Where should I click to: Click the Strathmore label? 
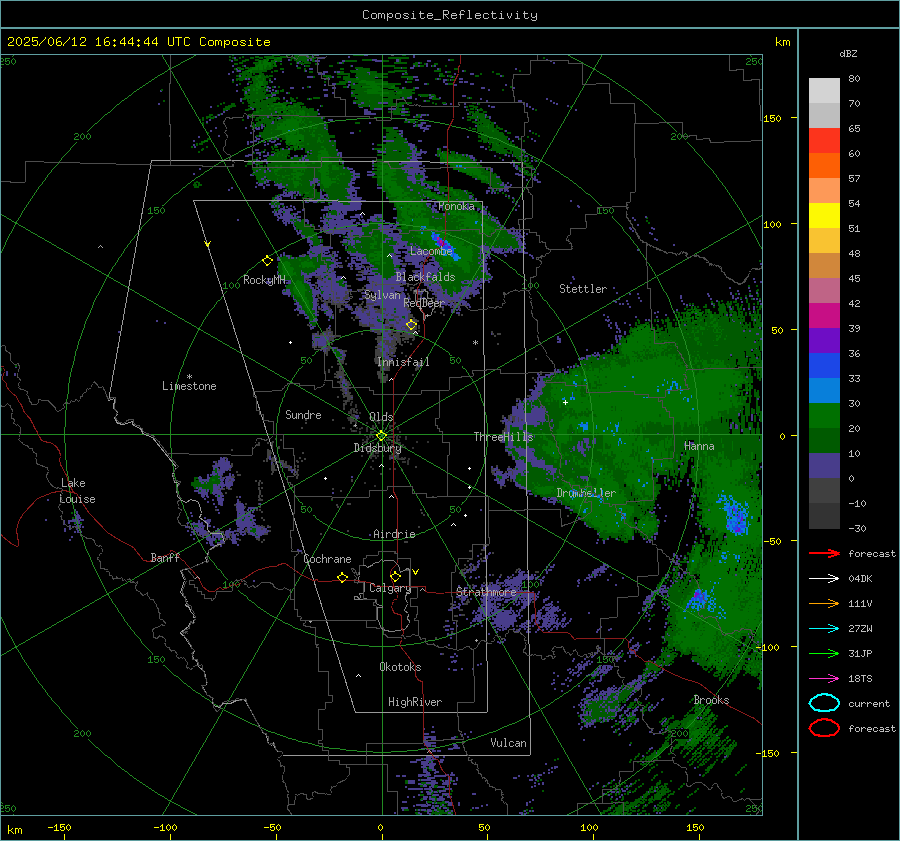(486, 592)
